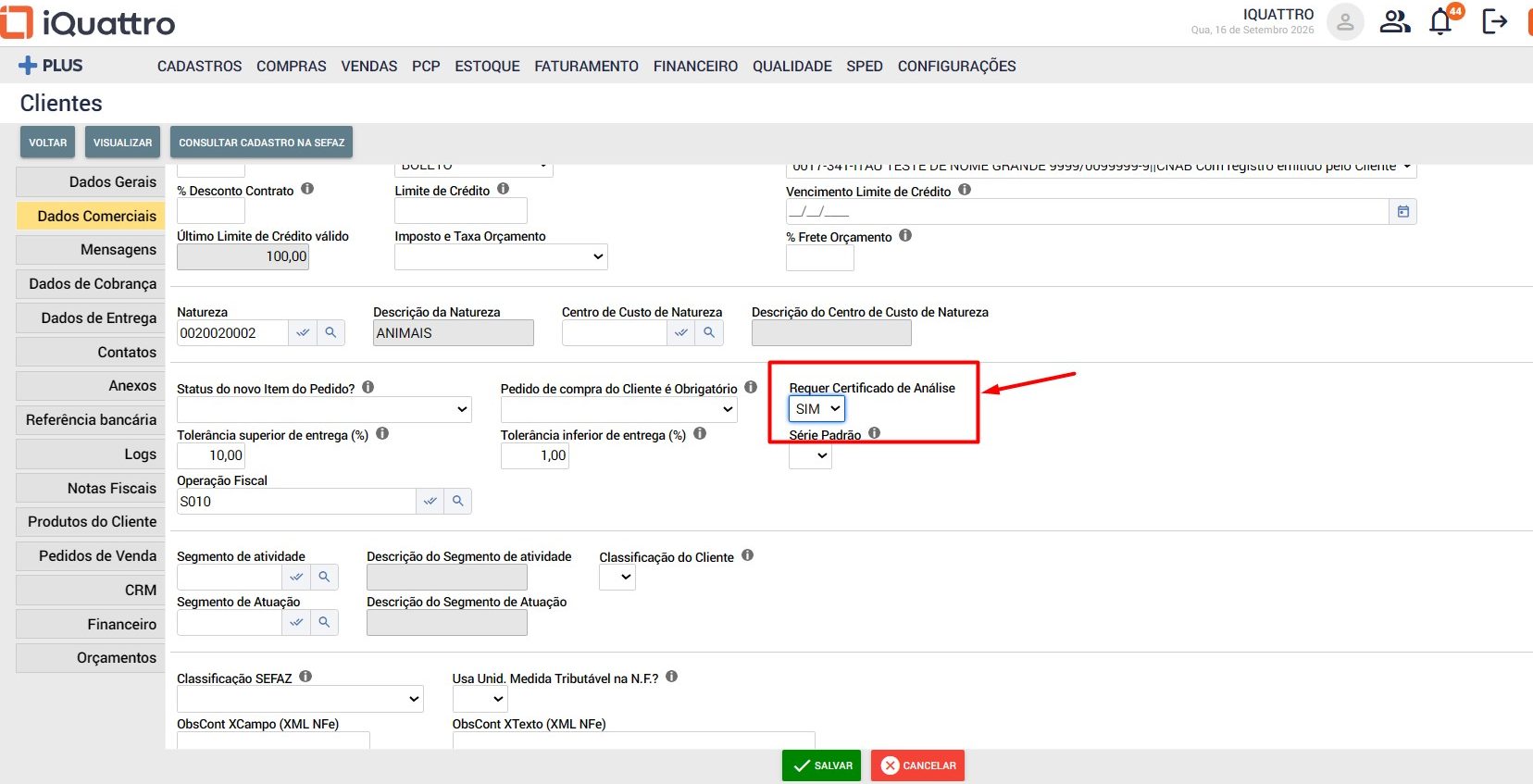Open calendar for Vencimento Limite de Crédito
Screen dimensions: 1533x784
coord(1402,212)
